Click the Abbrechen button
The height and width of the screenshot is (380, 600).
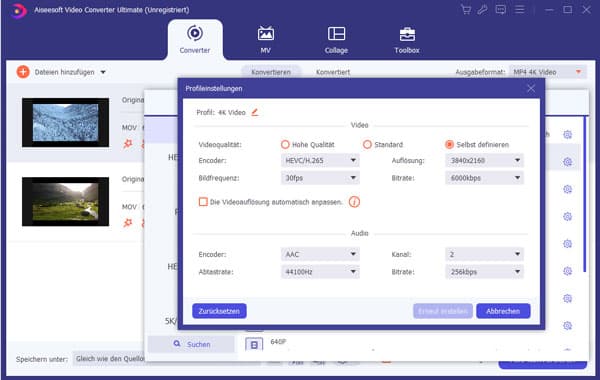[x=503, y=311]
